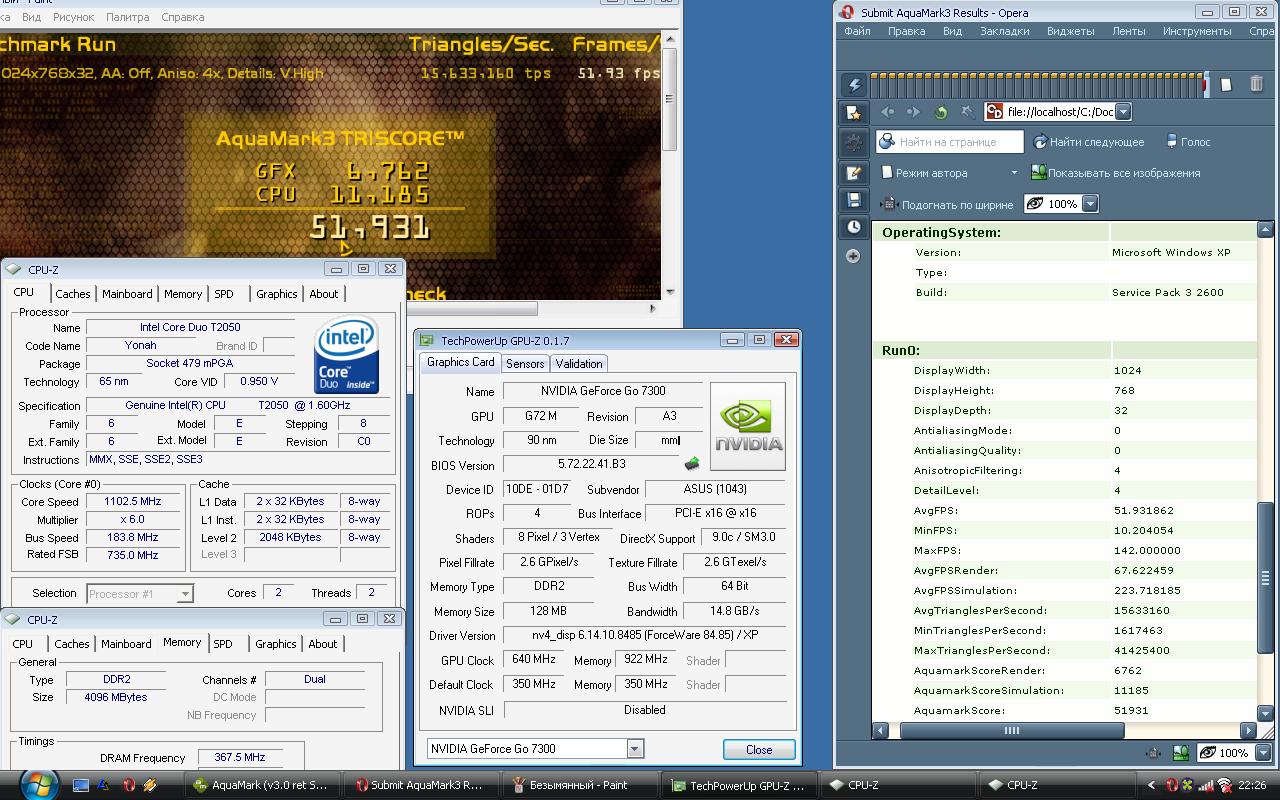Click Intel Core Duo logo in CPU-Z
1280x800 pixels.
coord(346,355)
